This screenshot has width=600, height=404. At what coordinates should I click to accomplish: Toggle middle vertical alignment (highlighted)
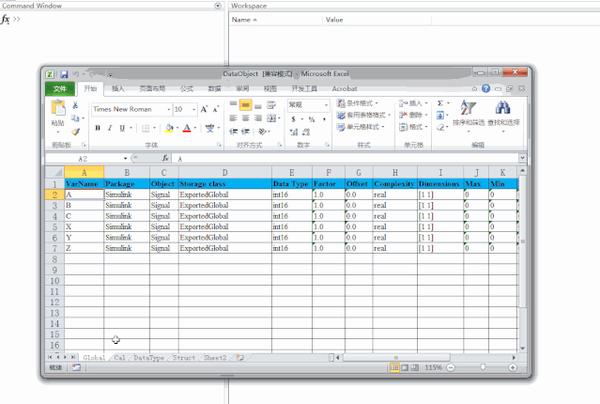[246, 104]
